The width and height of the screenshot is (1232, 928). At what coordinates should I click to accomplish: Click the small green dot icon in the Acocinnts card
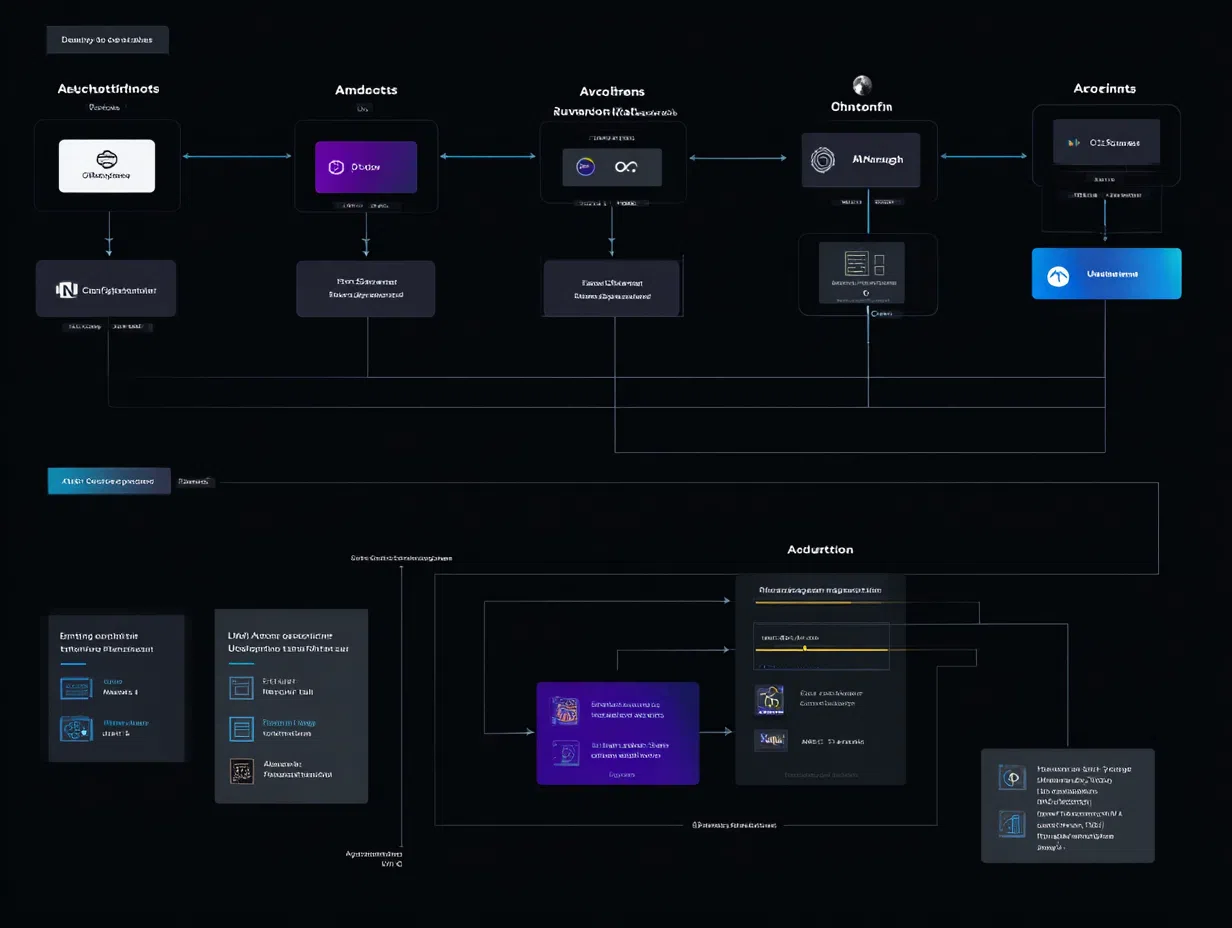1073,143
